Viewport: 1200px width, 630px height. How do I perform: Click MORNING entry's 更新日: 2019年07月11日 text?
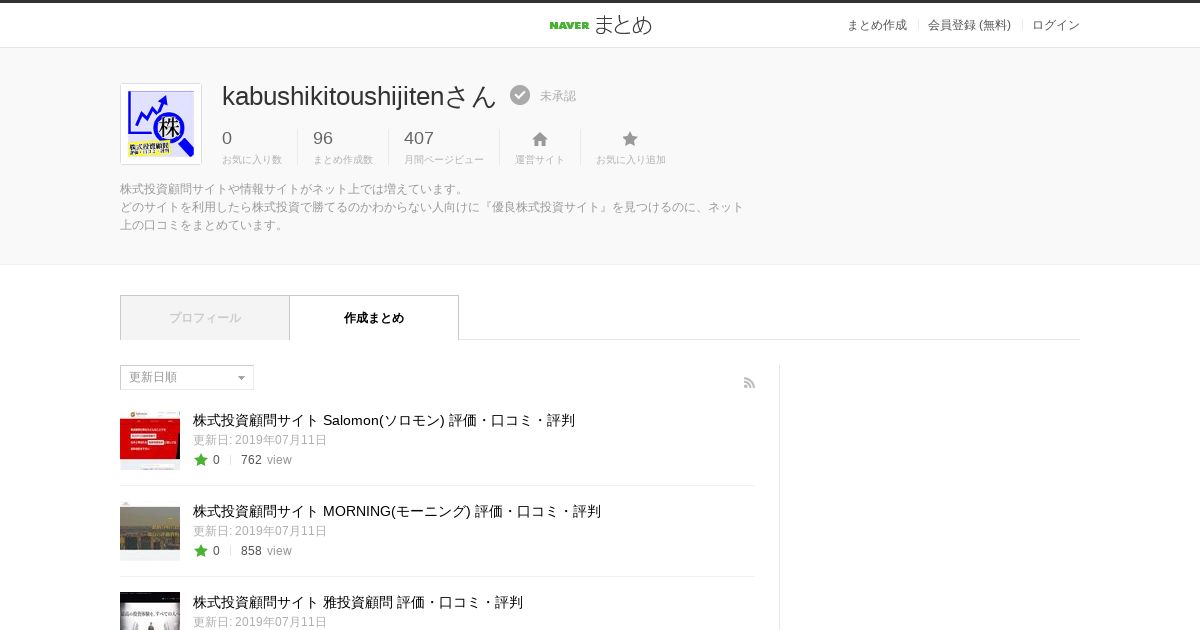click(260, 531)
